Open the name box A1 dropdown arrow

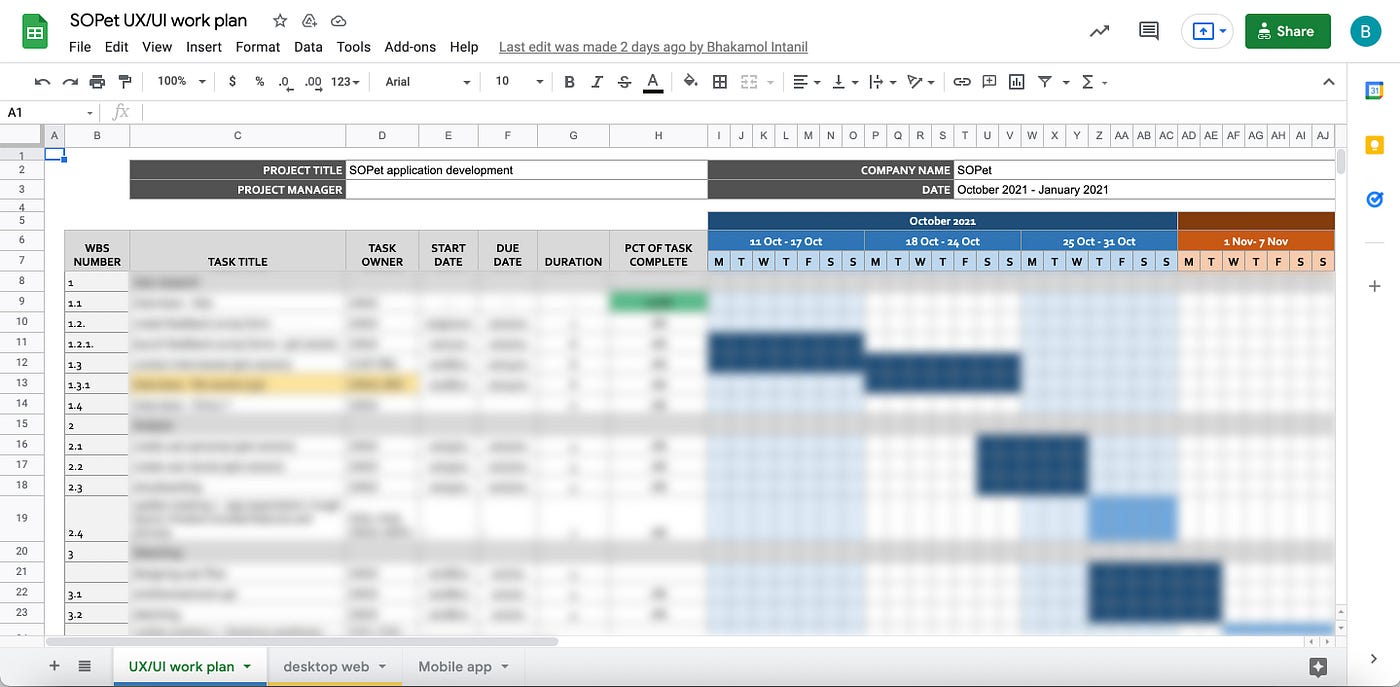pos(89,113)
